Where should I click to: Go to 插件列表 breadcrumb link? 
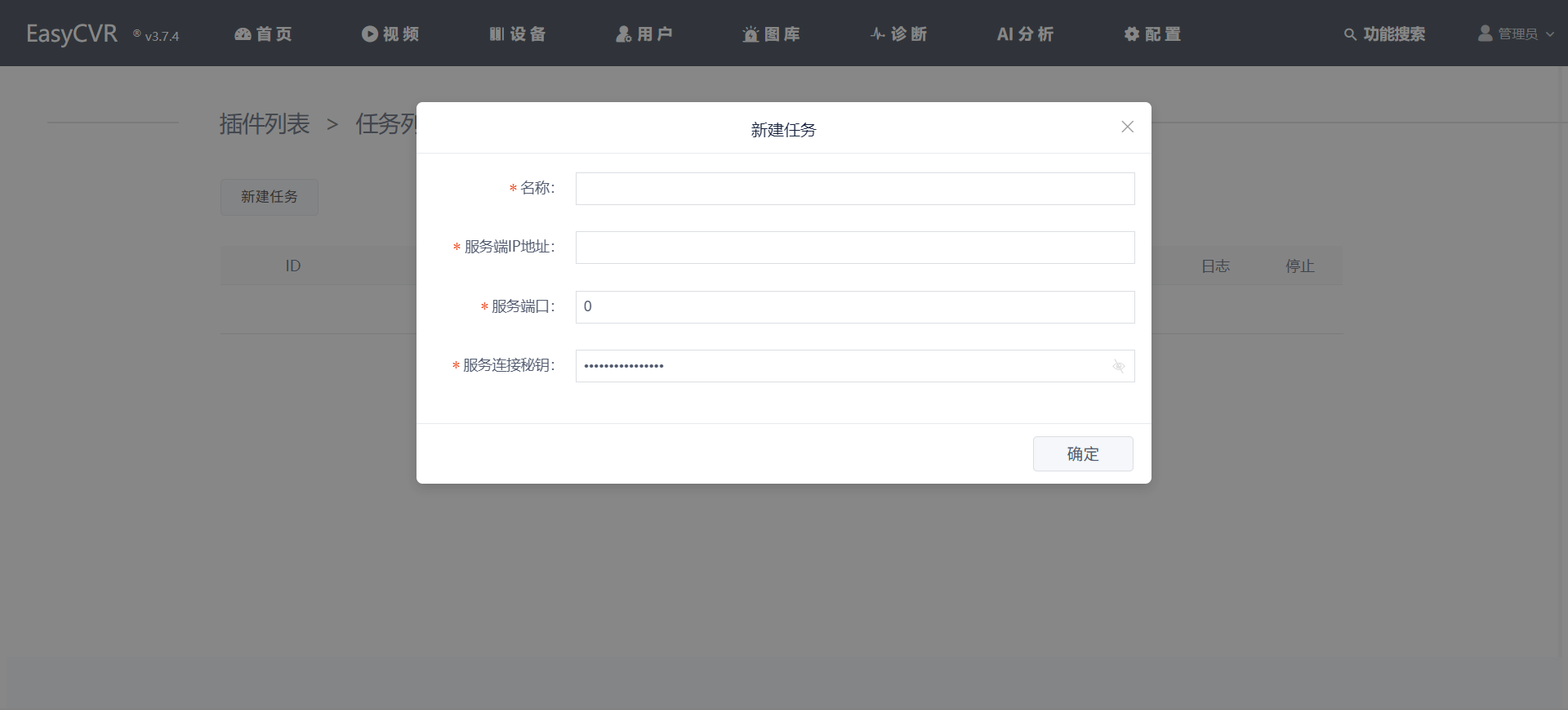click(265, 124)
